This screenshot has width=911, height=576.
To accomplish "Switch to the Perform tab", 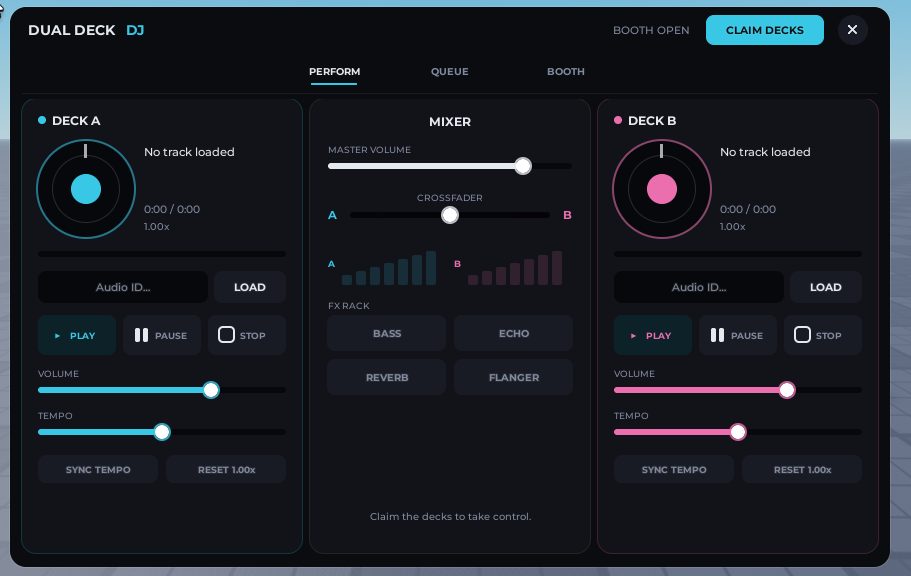I will point(335,71).
